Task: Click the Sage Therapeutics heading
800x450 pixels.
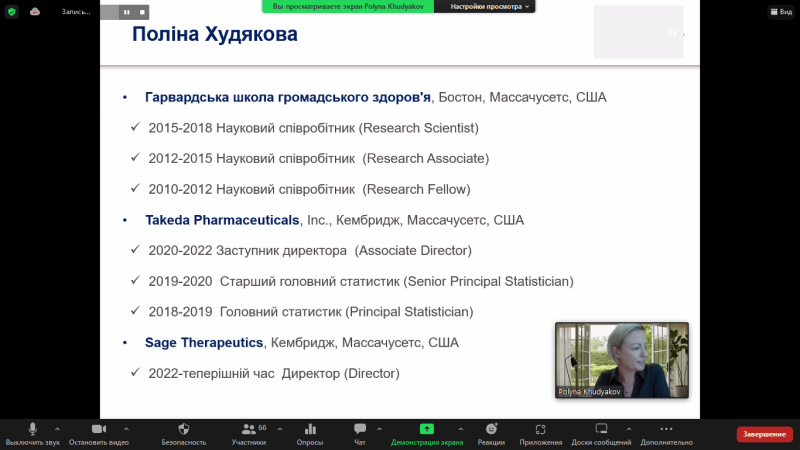Action: [204, 342]
